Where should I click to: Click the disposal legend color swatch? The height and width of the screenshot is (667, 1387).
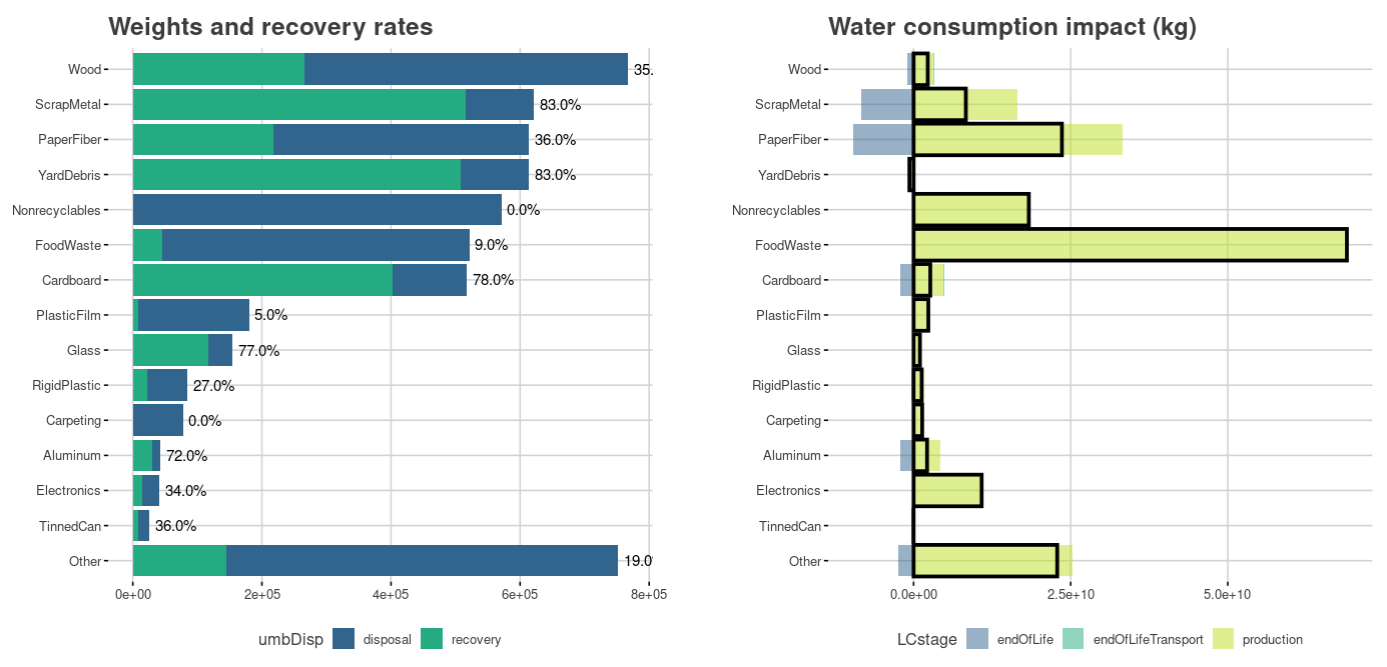click(344, 639)
